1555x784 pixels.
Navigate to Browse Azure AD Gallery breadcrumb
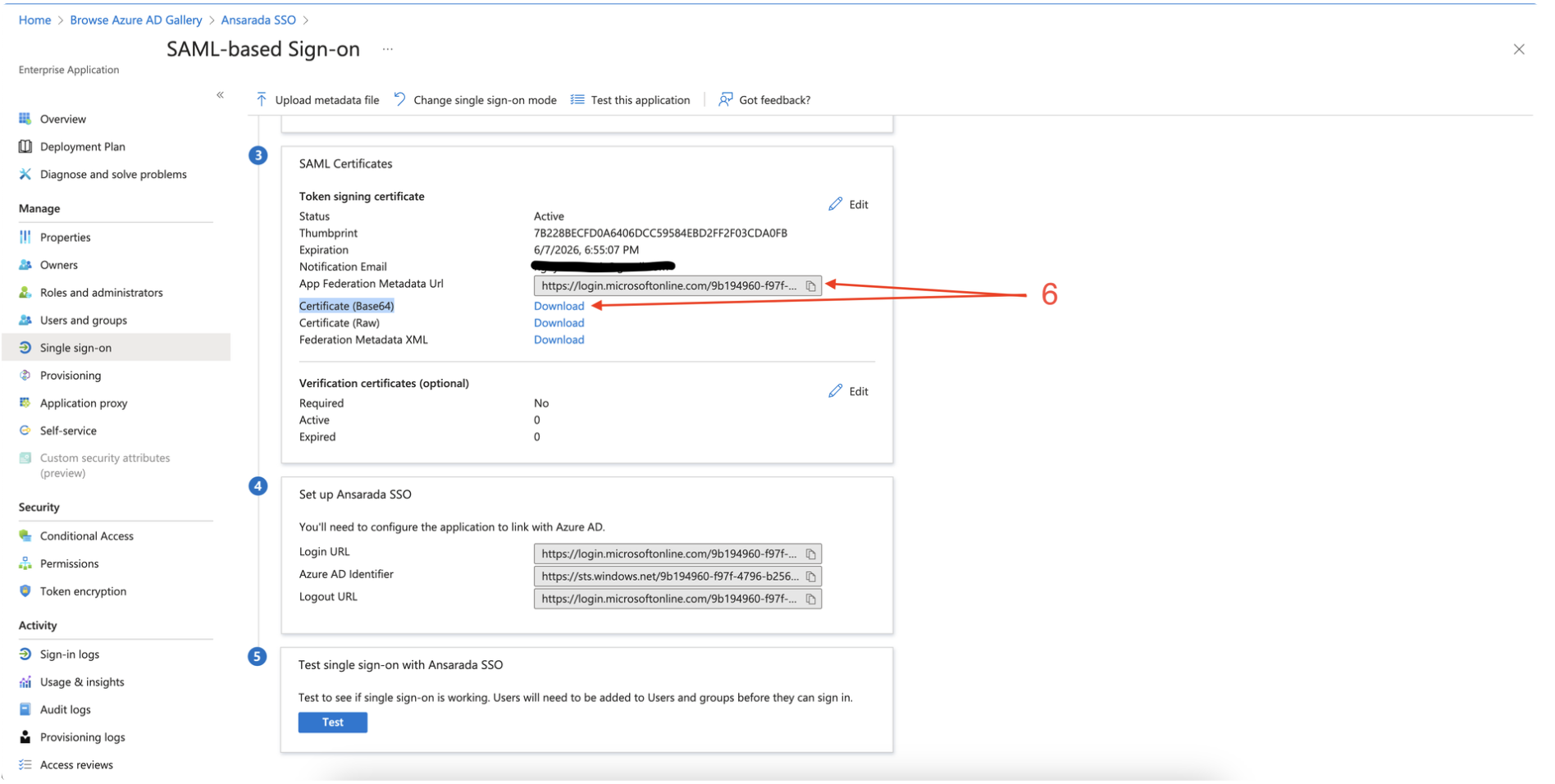[x=135, y=20]
